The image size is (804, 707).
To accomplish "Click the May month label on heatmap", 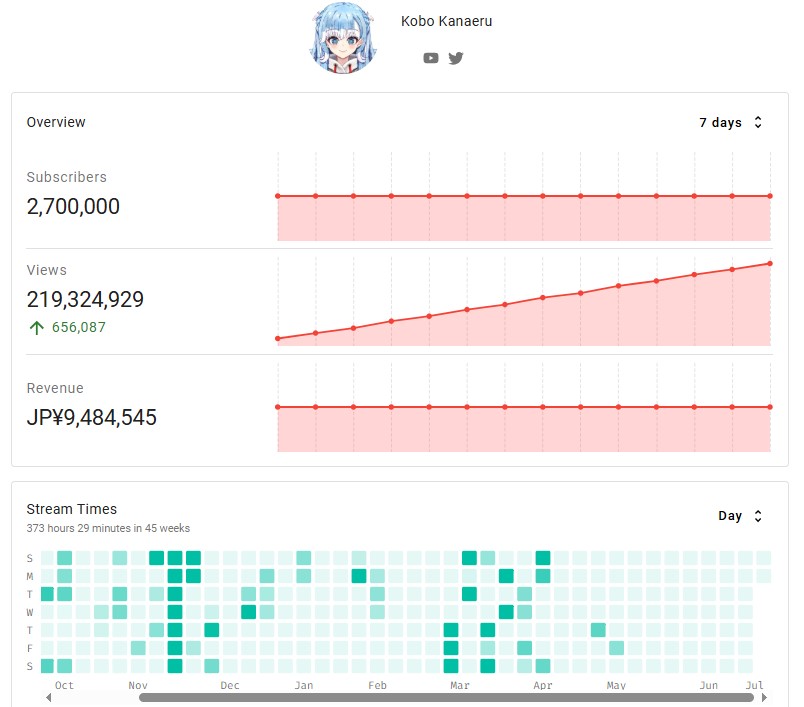I will tap(616, 685).
